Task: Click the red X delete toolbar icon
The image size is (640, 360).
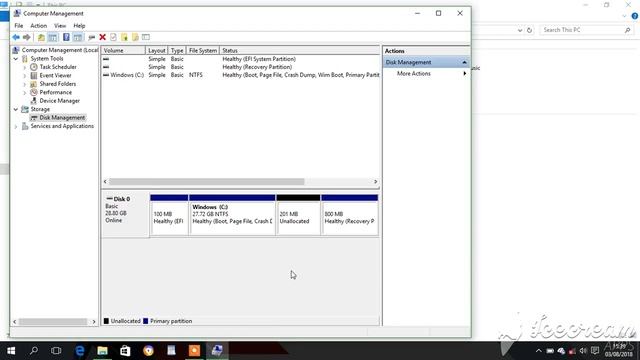Action: [102, 38]
